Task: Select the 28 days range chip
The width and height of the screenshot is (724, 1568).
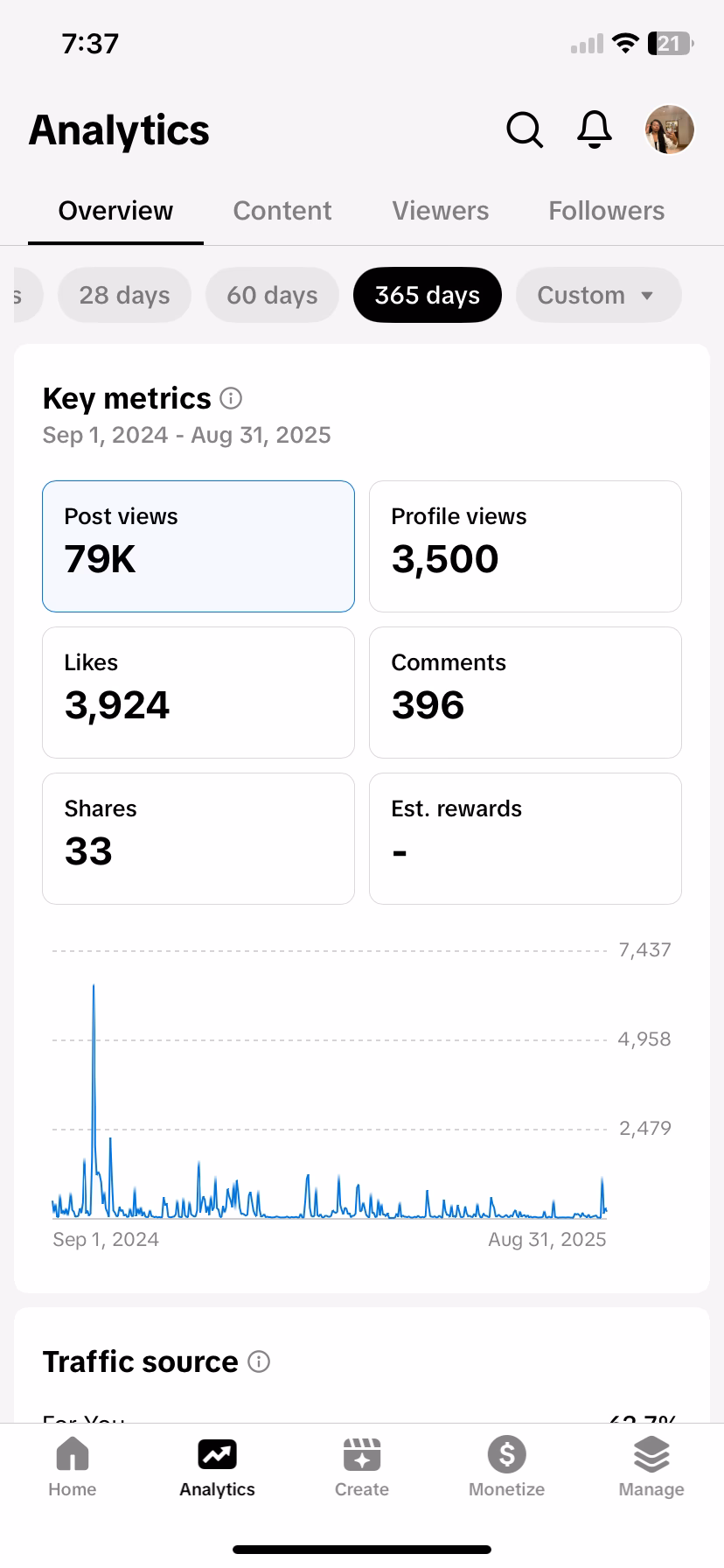Action: point(124,296)
